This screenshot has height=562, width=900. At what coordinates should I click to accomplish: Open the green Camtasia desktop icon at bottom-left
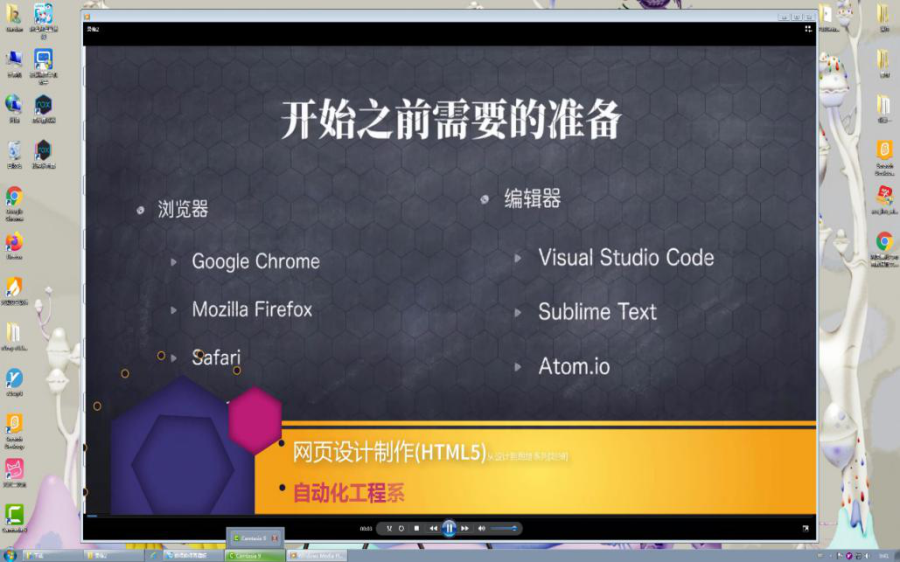(x=14, y=514)
